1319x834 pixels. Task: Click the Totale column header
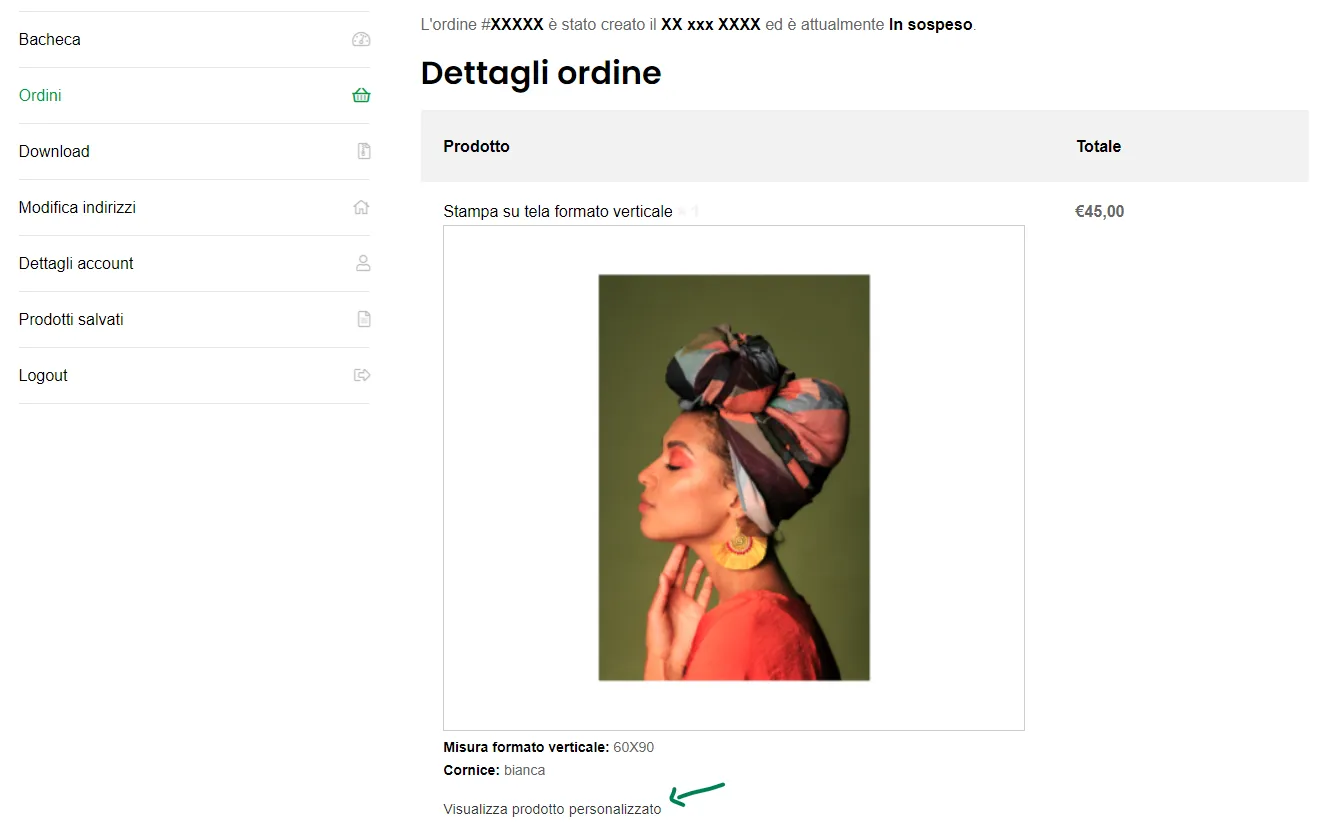pos(1098,147)
